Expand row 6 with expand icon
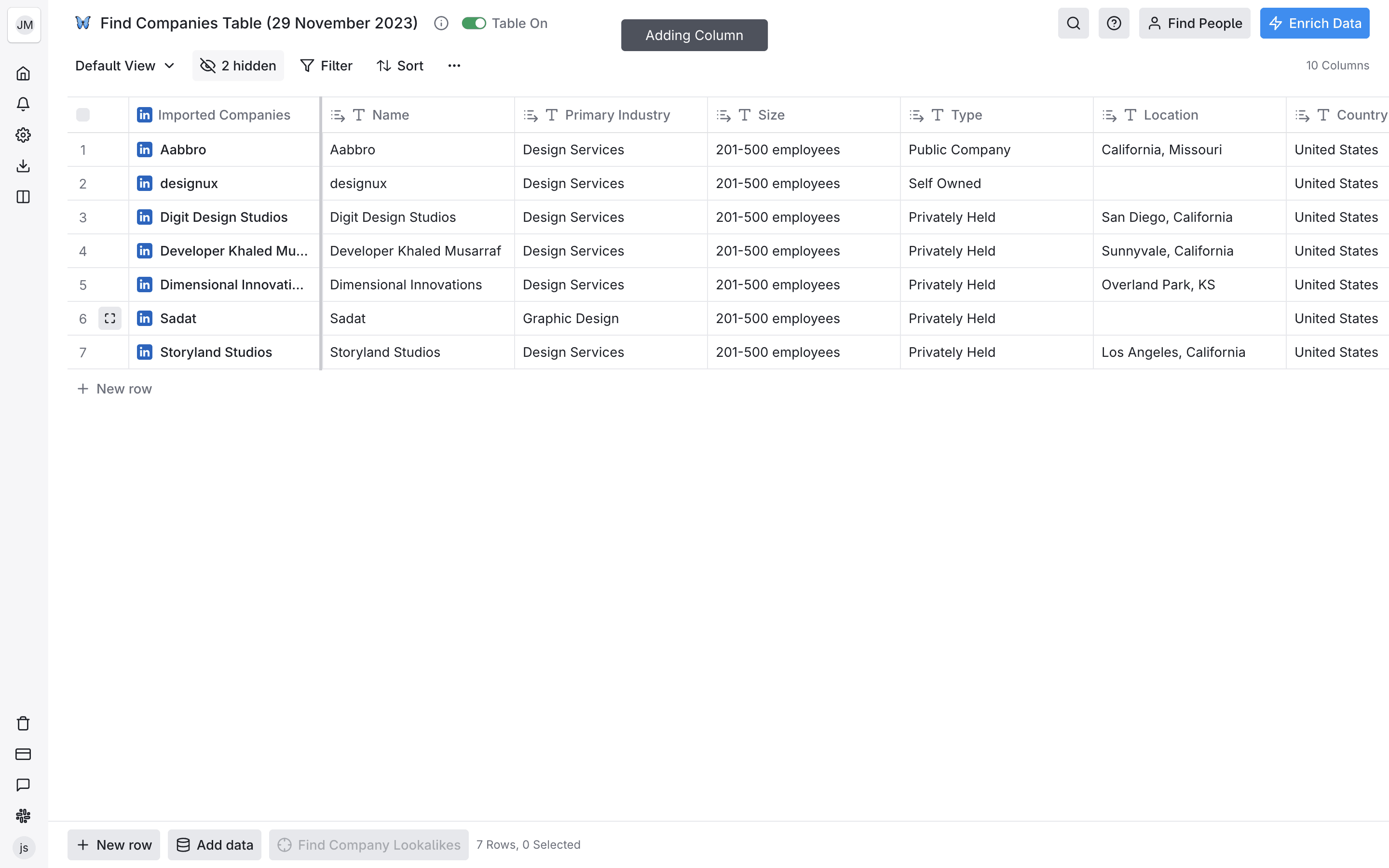The height and width of the screenshot is (868, 1389). 109,319
